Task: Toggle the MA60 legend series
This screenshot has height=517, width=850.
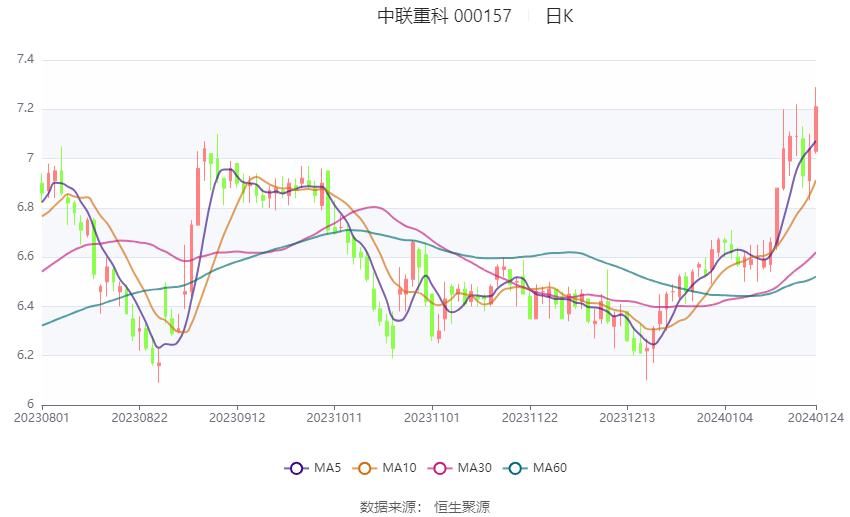Action: [535, 468]
